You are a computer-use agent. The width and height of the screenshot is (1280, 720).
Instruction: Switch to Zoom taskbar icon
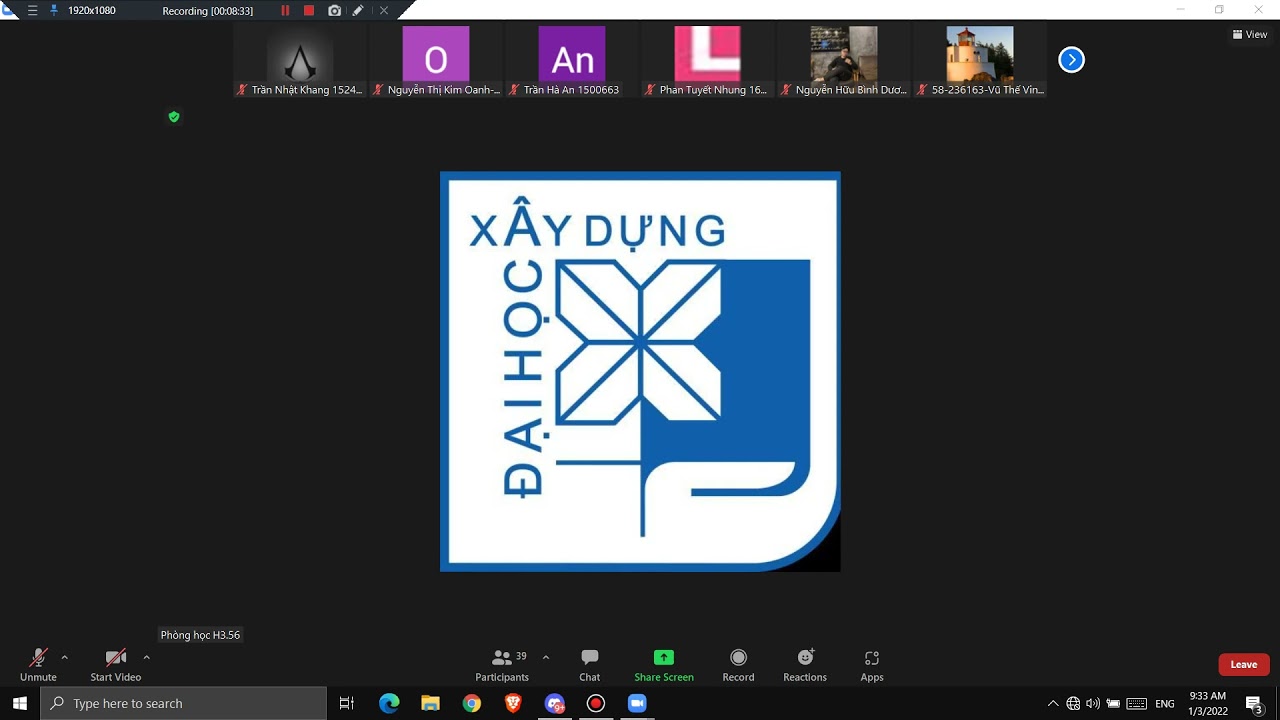click(x=637, y=703)
